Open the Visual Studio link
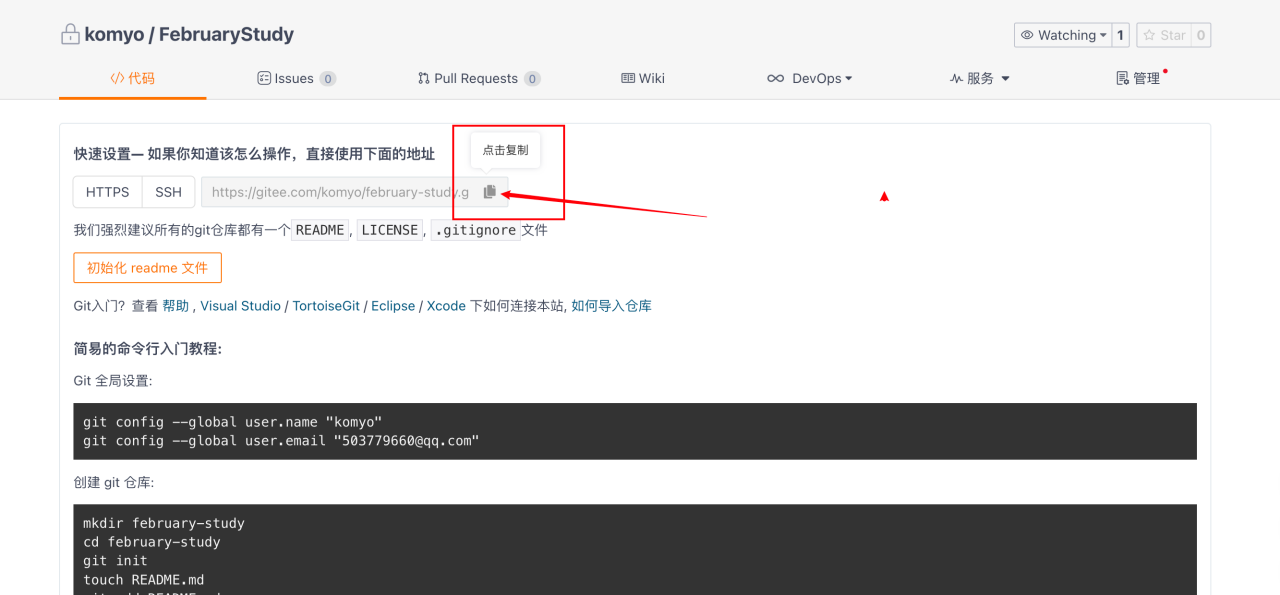Image resolution: width=1280 pixels, height=595 pixels. (x=240, y=306)
